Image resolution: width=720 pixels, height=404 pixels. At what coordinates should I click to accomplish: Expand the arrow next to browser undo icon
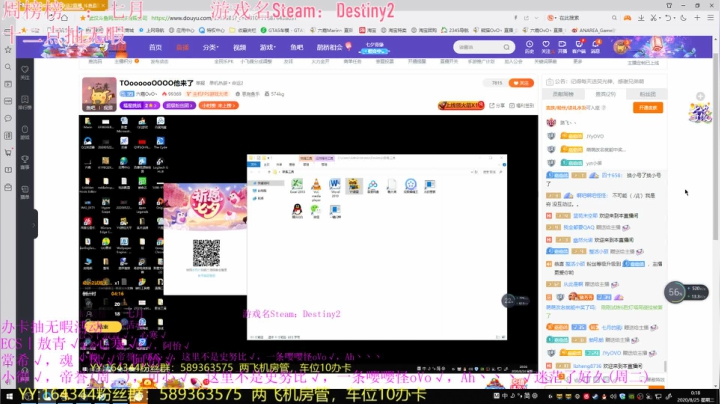pyautogui.click(x=674, y=18)
